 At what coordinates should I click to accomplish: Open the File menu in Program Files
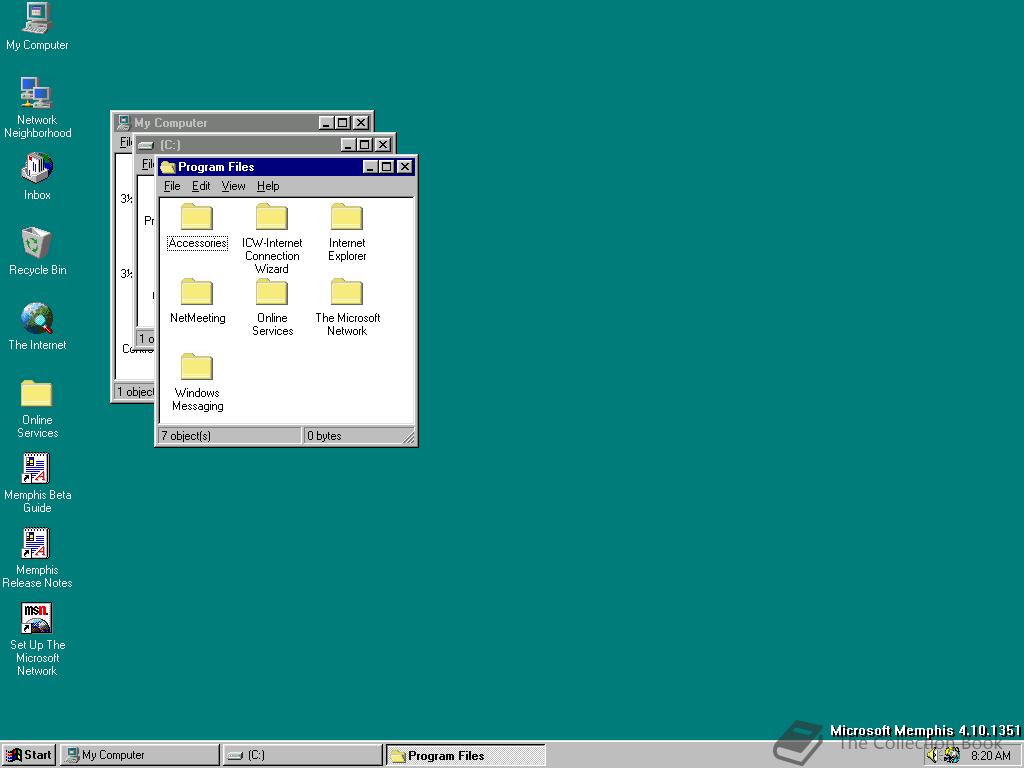(171, 186)
